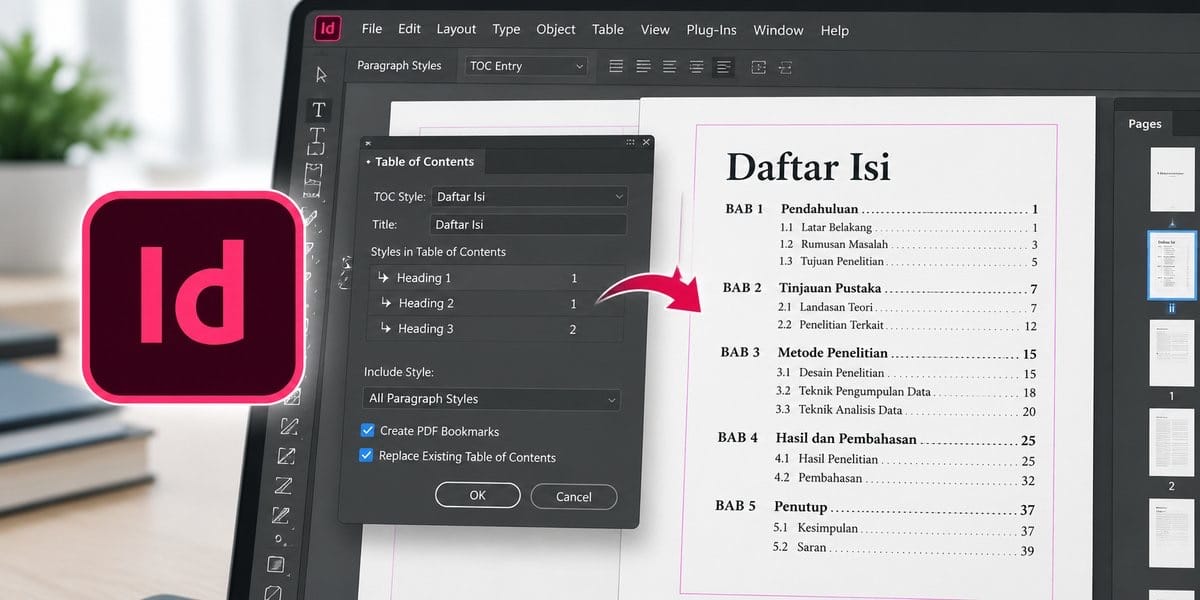This screenshot has width=1200, height=600.
Task: Click the BAB 3 Metode Penelitian entry
Action: [x=878, y=354]
